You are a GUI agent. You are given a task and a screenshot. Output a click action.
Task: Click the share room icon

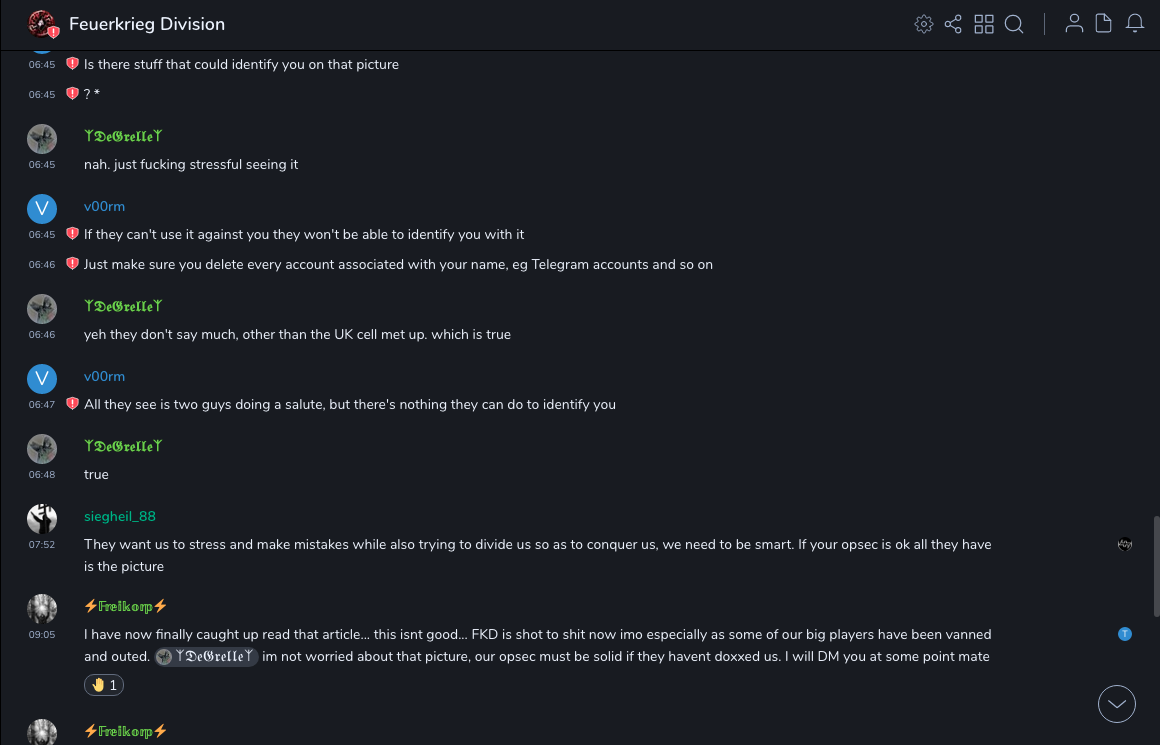click(x=953, y=24)
